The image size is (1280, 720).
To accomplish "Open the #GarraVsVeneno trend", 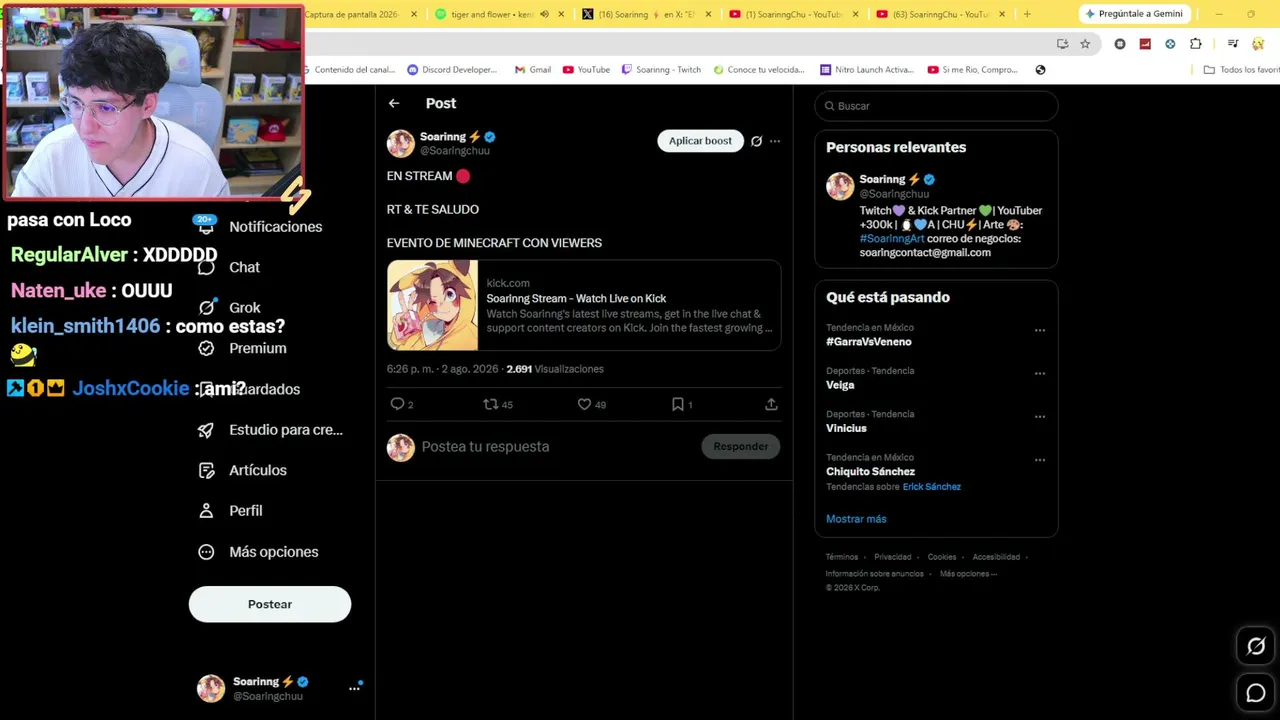I will pyautogui.click(x=869, y=342).
